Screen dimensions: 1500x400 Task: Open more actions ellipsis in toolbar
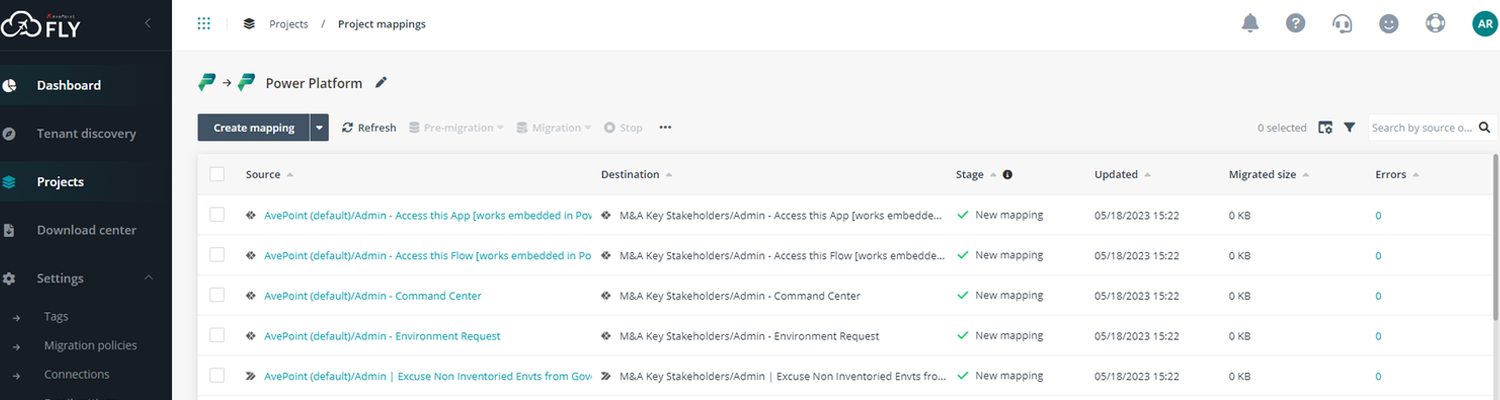pyautogui.click(x=666, y=127)
